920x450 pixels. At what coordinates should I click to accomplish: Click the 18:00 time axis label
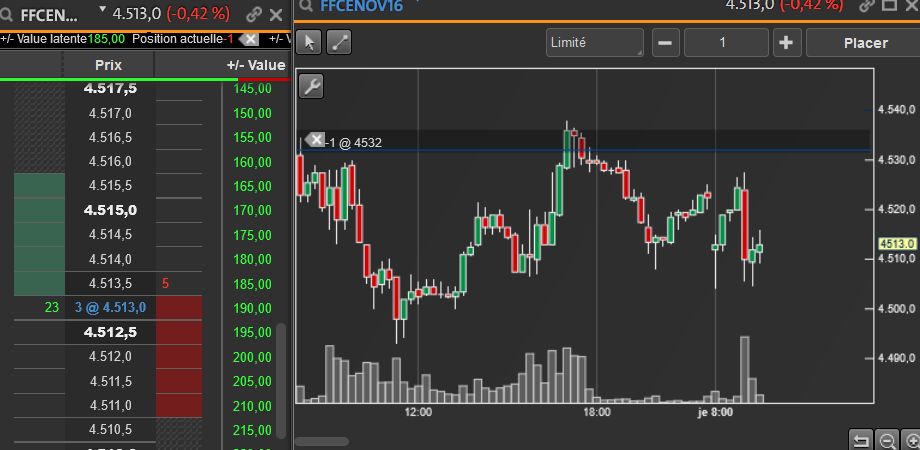[x=597, y=412]
